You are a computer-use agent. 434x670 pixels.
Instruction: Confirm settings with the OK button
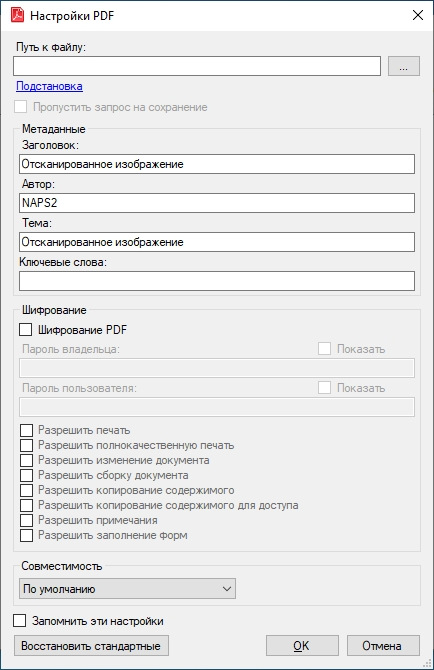[302, 646]
